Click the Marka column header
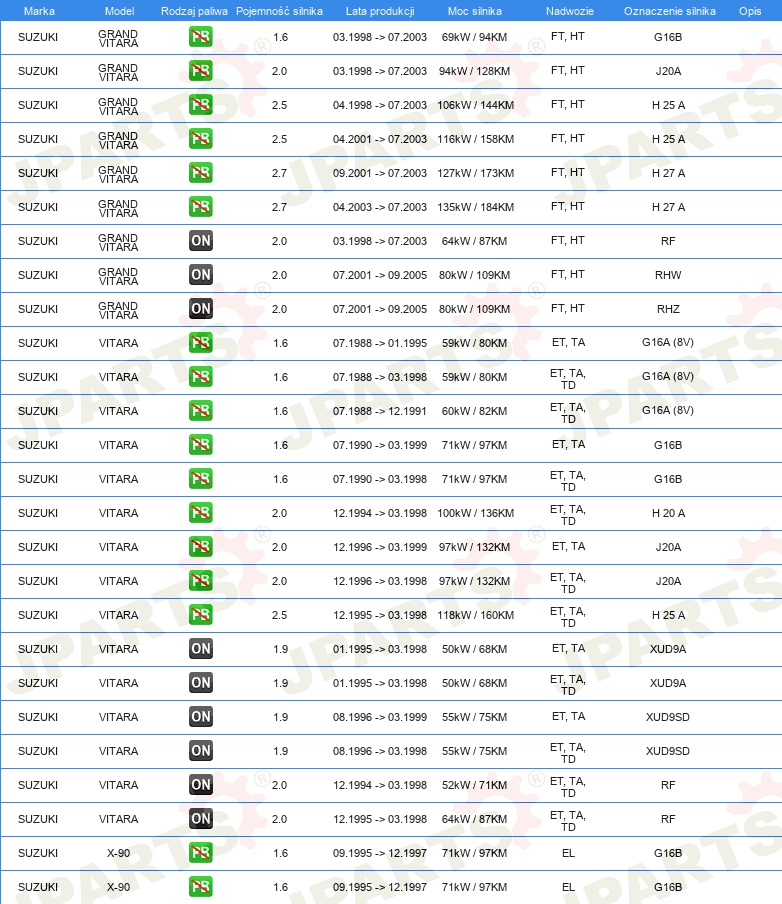782x904 pixels. (39, 11)
